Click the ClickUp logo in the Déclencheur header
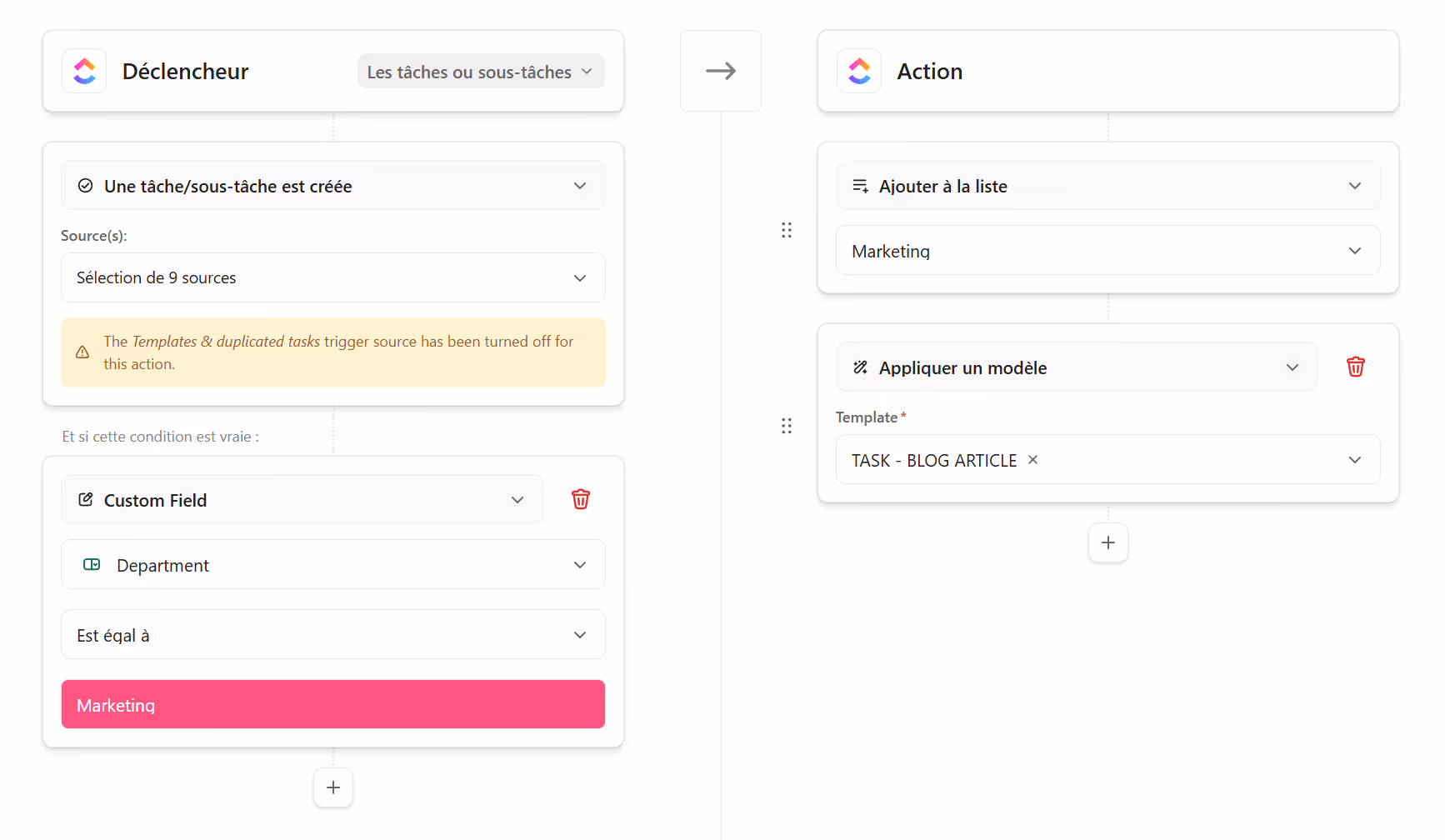This screenshot has width=1445, height=840. point(84,71)
